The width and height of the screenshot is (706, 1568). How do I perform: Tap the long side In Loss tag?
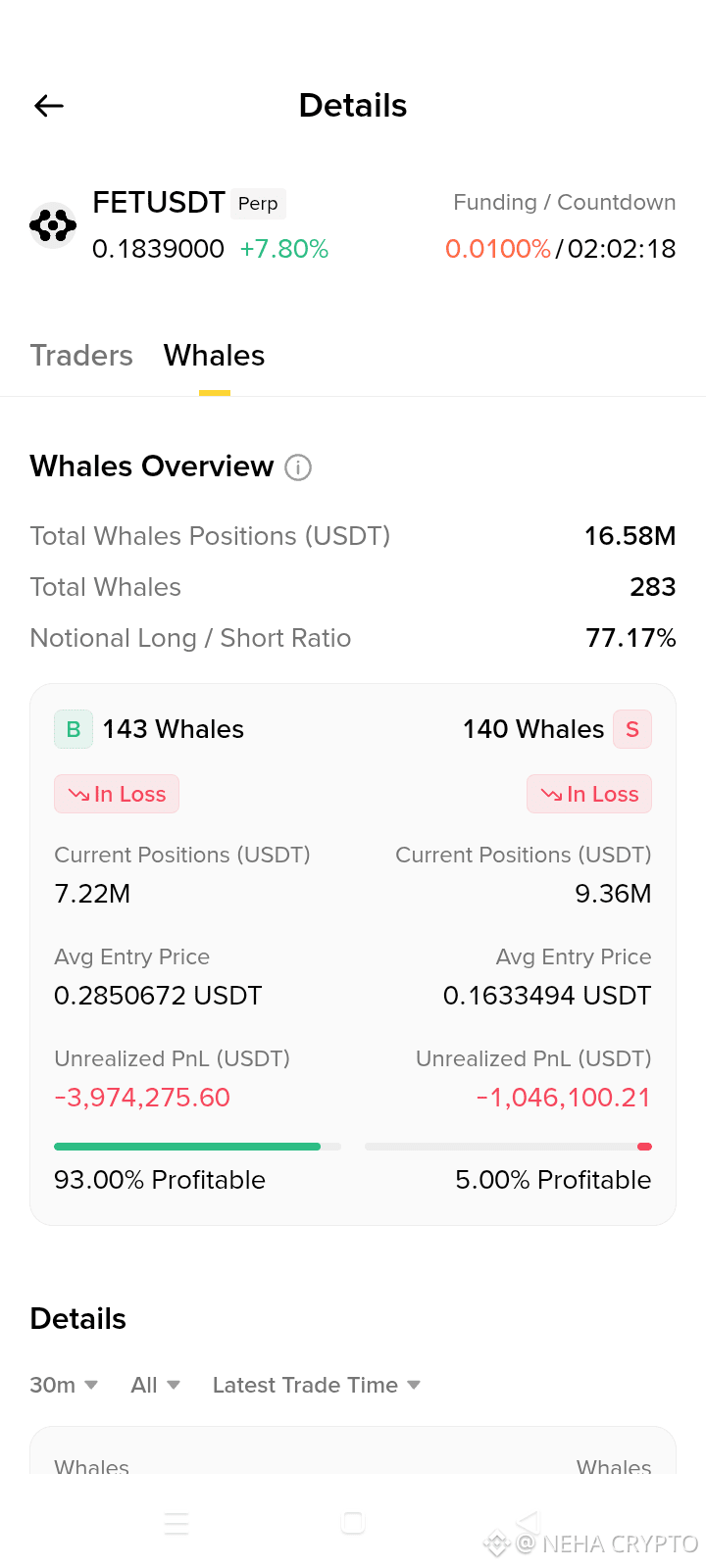click(x=117, y=794)
